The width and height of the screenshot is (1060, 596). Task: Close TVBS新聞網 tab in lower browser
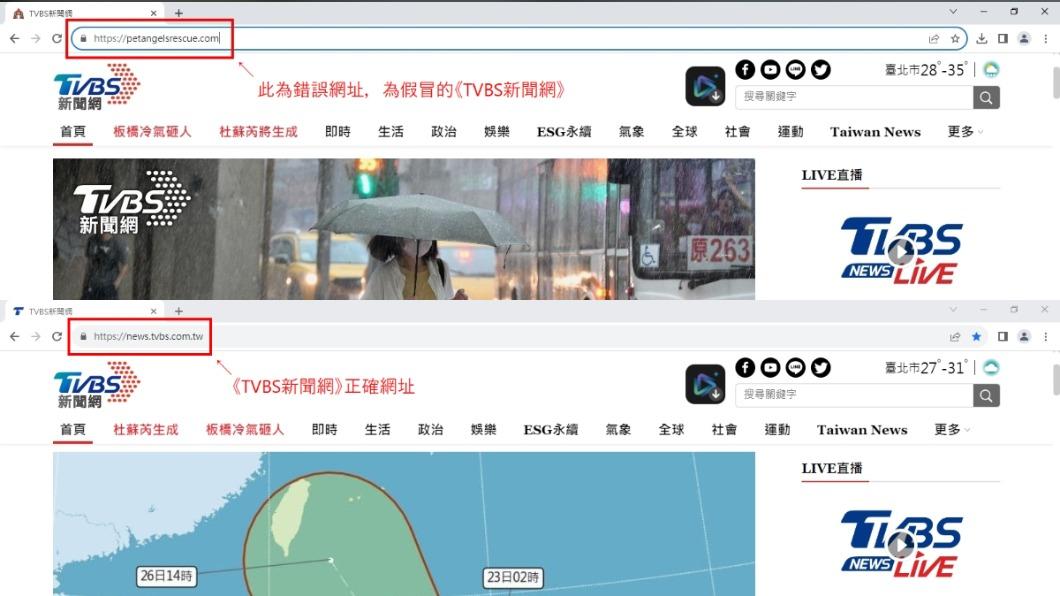[x=153, y=311]
